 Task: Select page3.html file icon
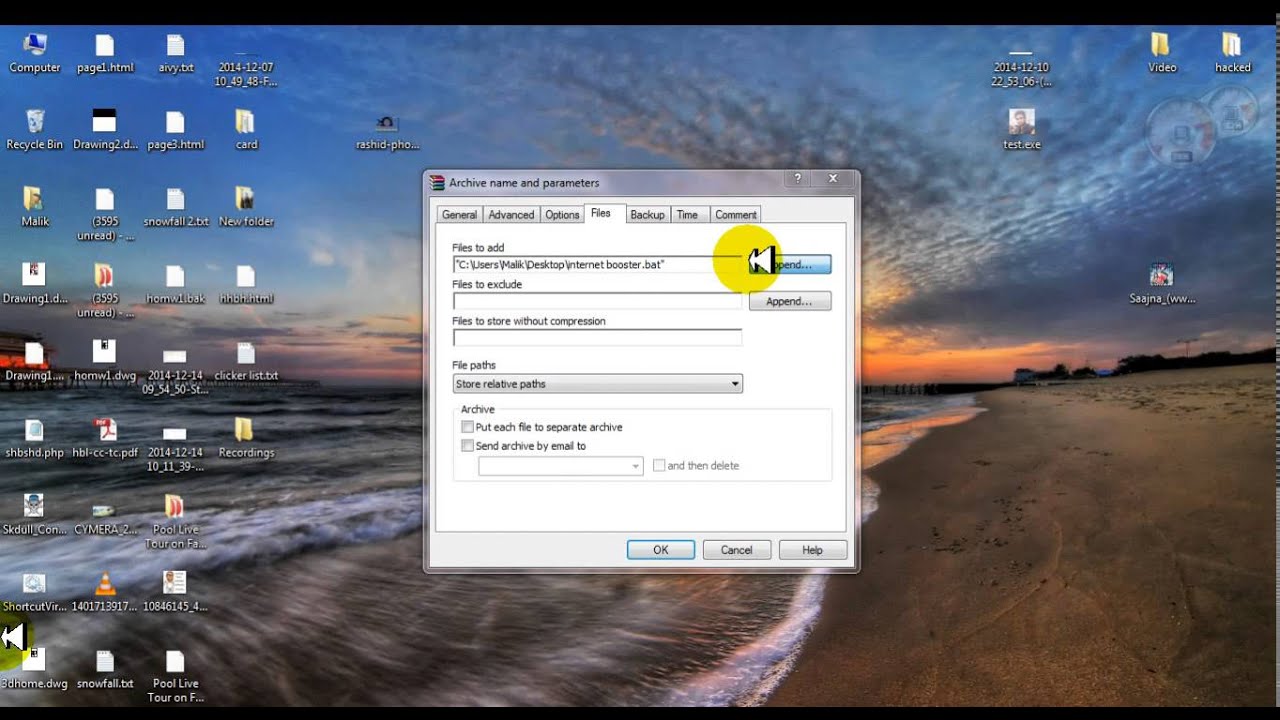point(176,130)
